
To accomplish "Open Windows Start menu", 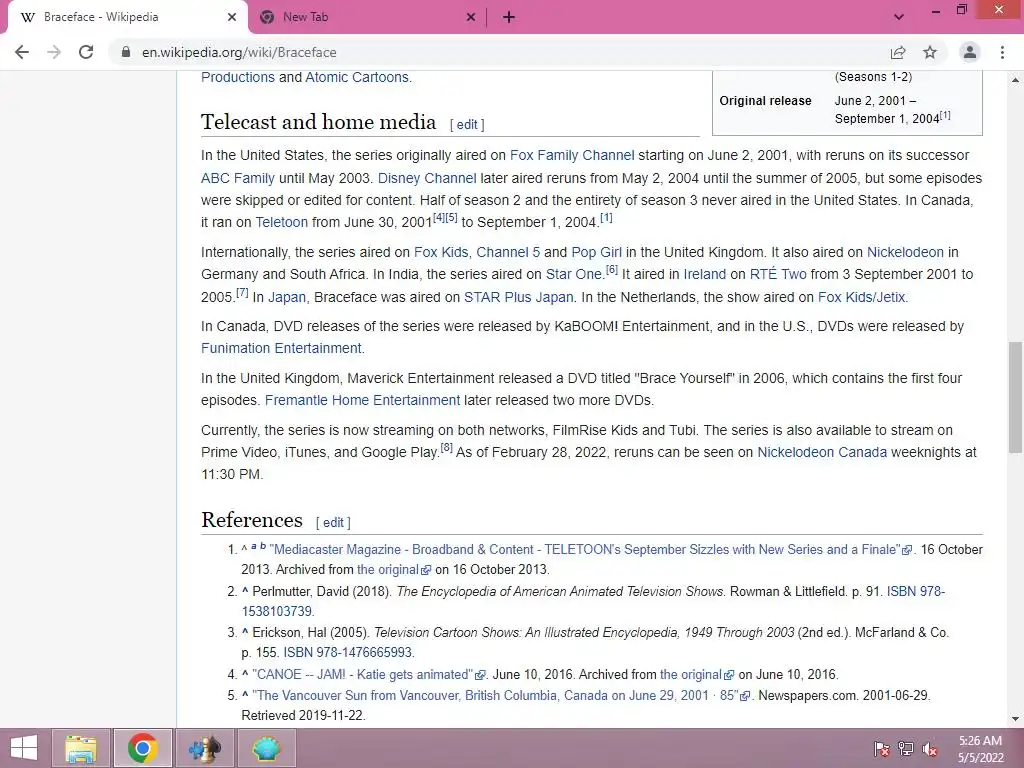I will click(x=24, y=748).
